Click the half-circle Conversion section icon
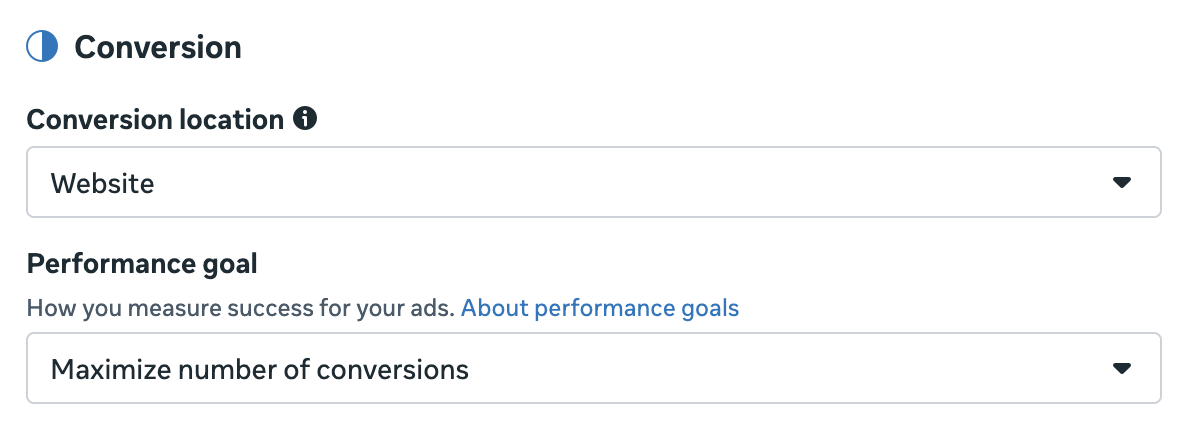 pyautogui.click(x=42, y=47)
